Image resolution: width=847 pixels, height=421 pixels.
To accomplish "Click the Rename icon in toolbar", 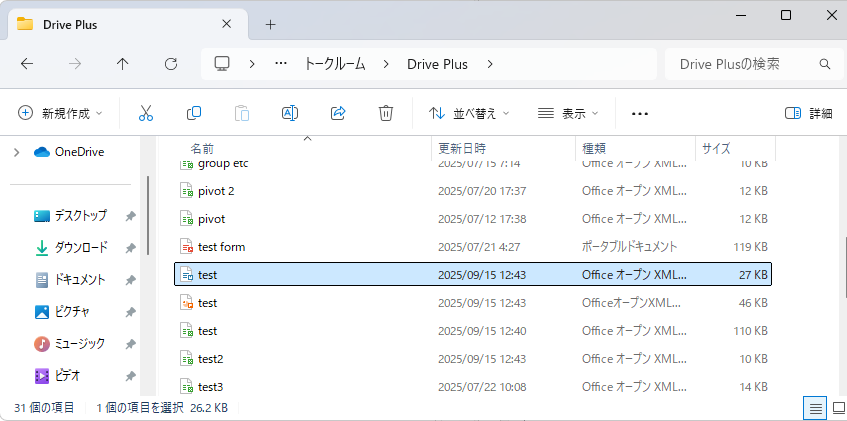I will [290, 113].
